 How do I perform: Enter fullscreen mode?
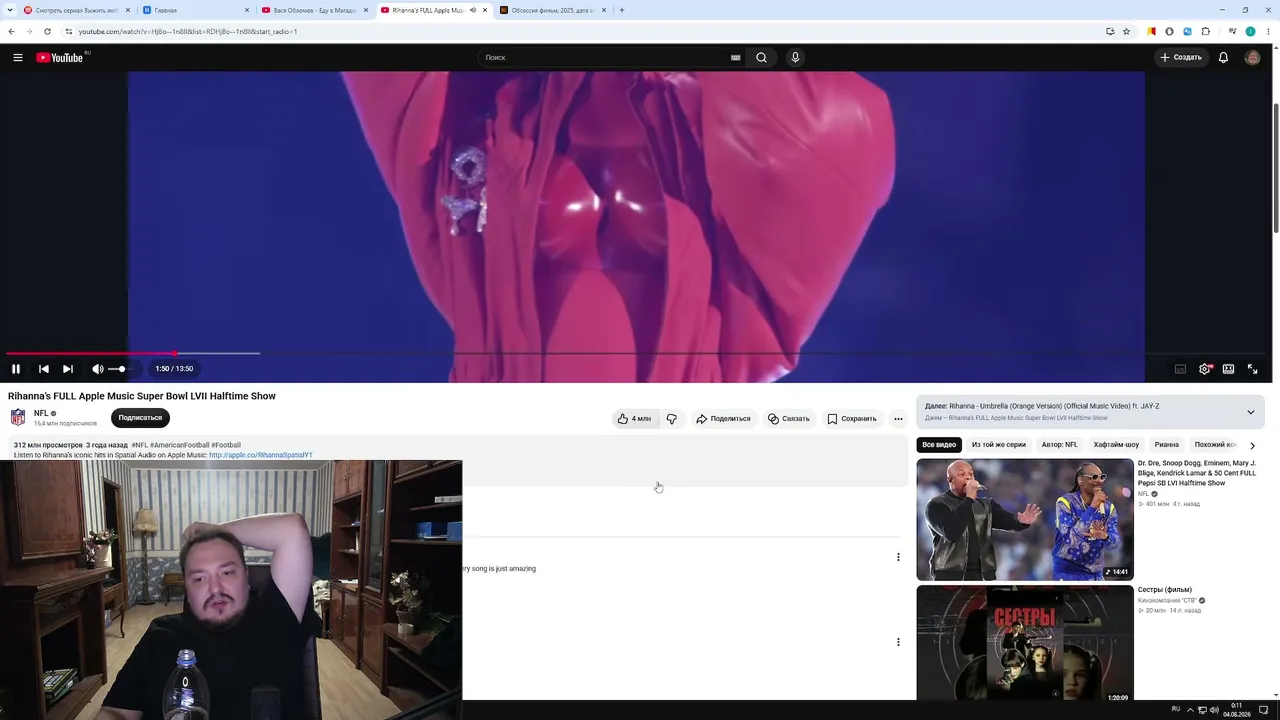pos(1252,369)
